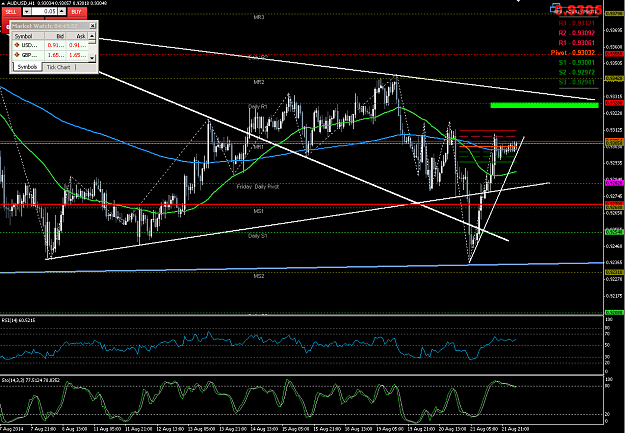Select the green rectangle zone on chart
The height and width of the screenshot is (433, 625).
point(544,105)
